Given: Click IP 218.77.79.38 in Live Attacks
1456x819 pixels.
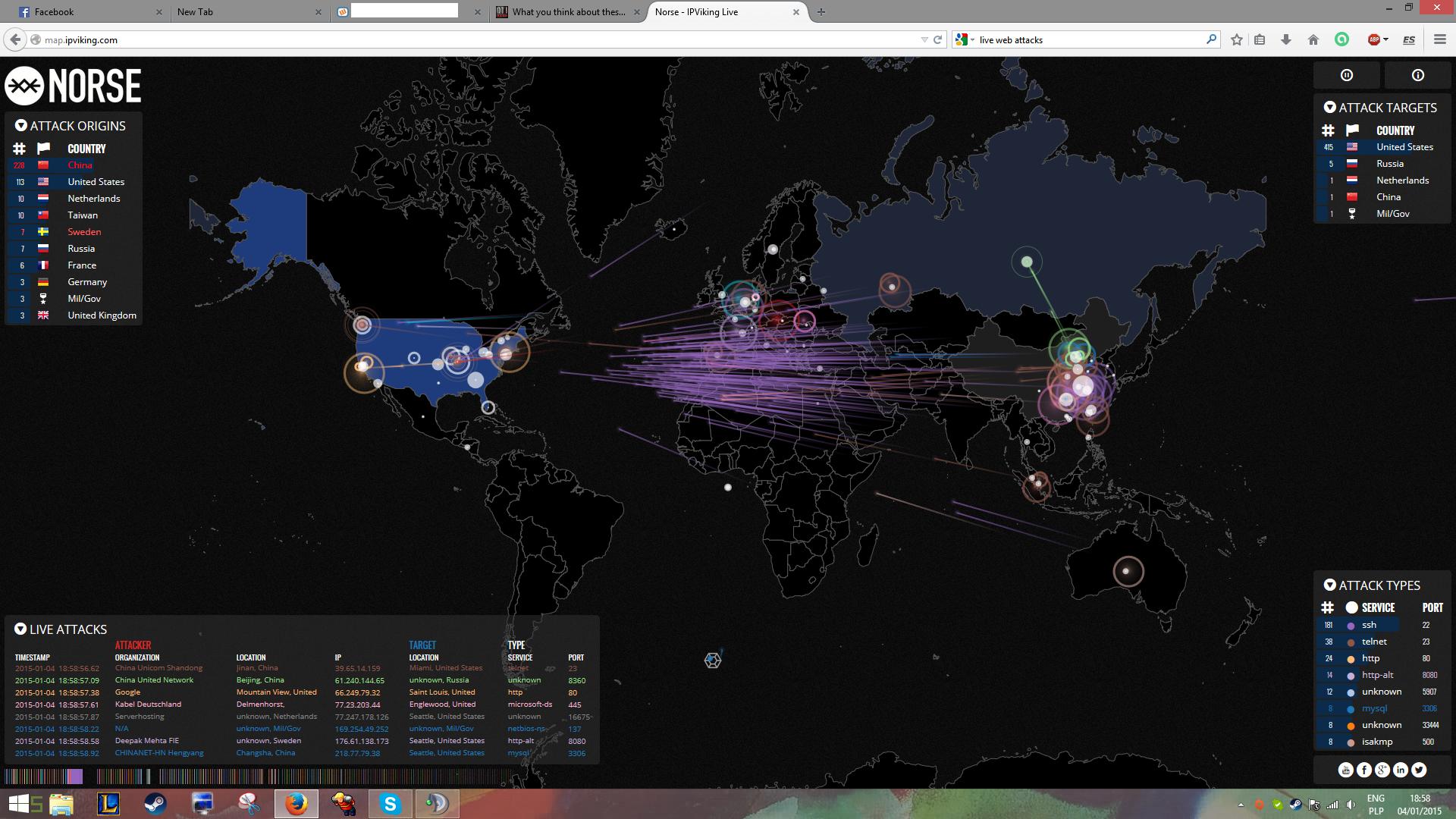Looking at the screenshot, I should 357,753.
